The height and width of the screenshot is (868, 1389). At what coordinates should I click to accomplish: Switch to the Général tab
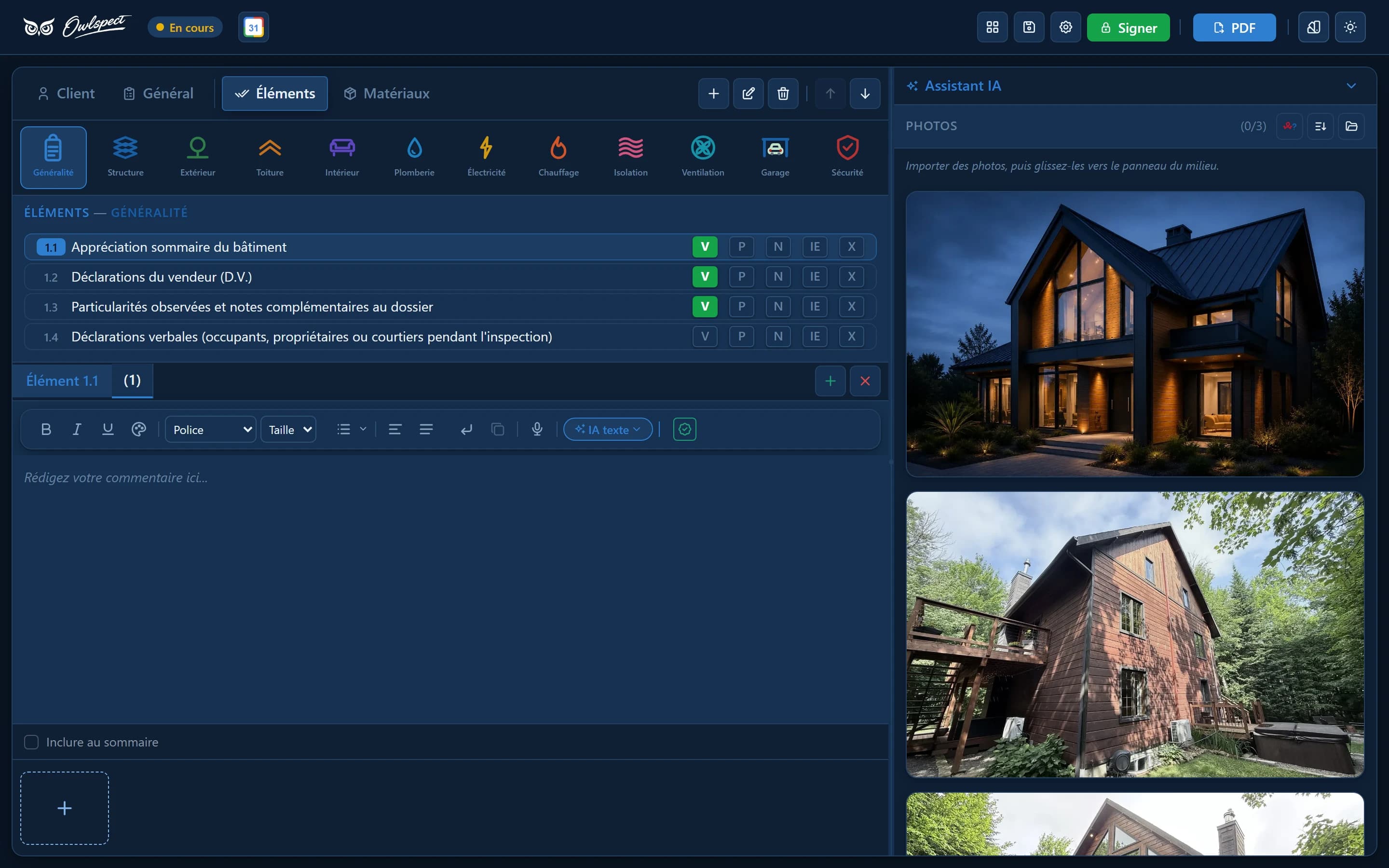(158, 94)
